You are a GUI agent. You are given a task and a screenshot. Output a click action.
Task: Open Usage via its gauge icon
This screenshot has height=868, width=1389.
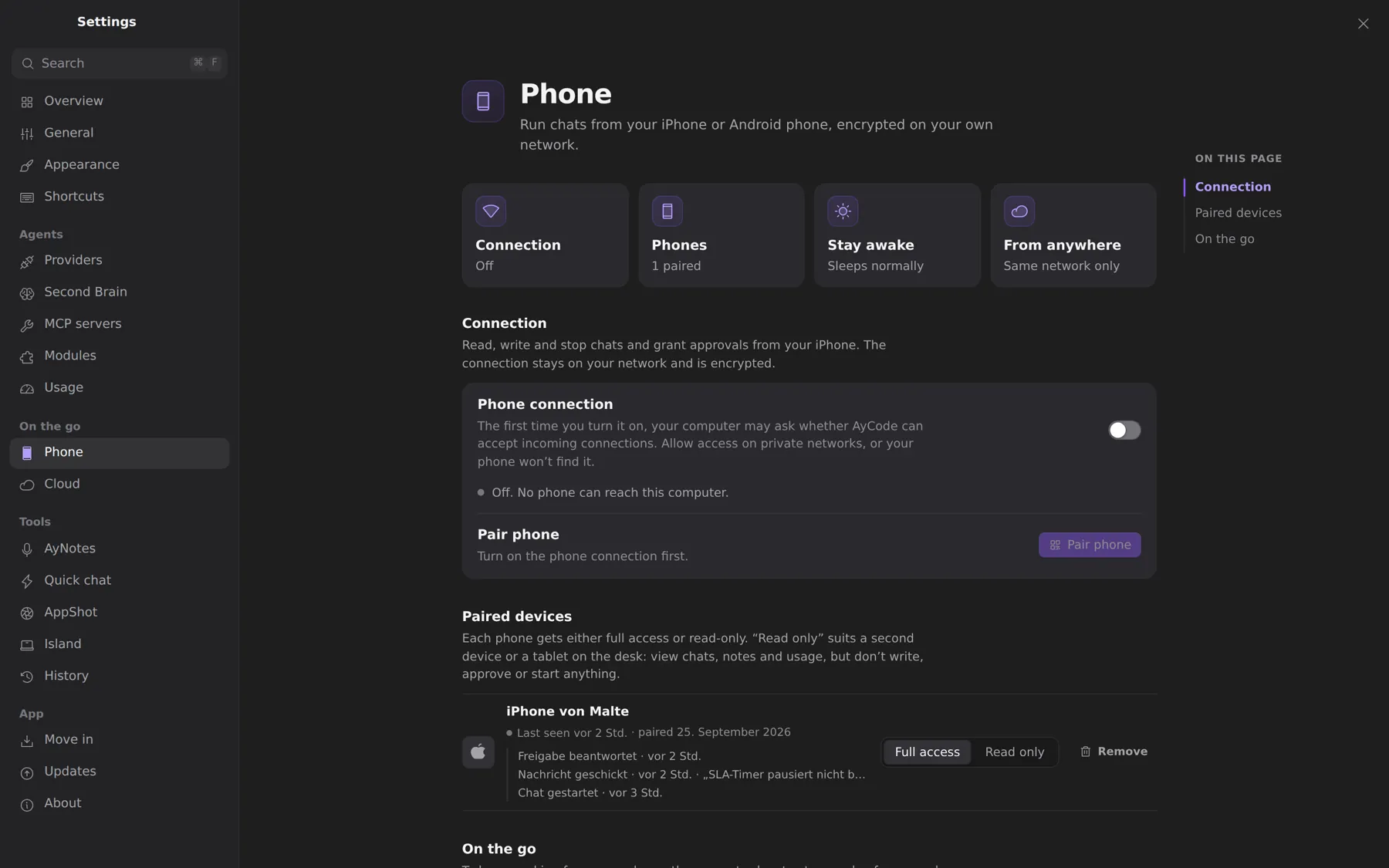[27, 388]
